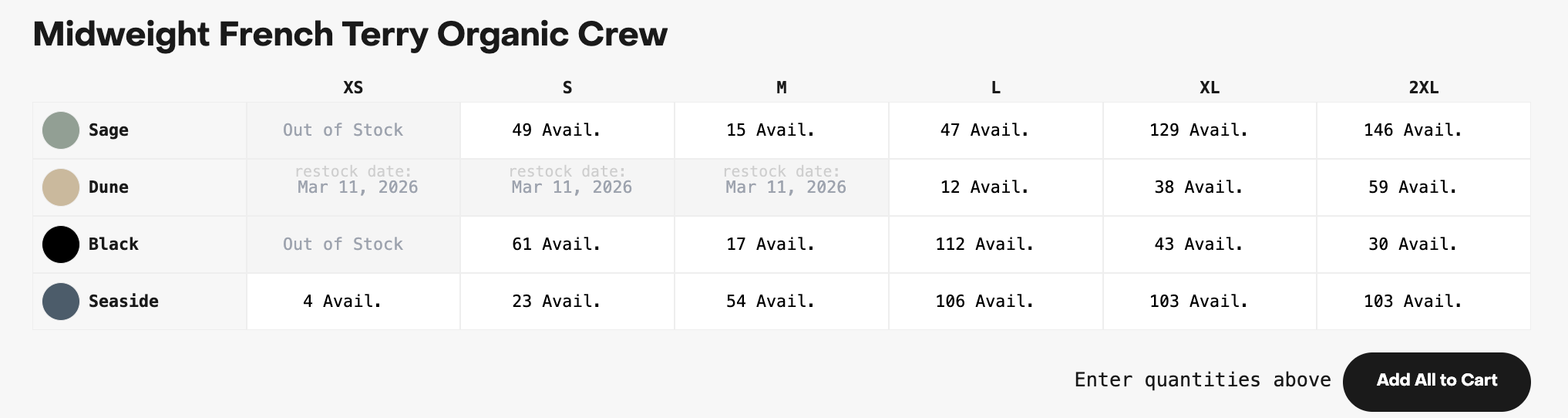This screenshot has width=1568, height=418.
Task: Click the XL size column header
Action: [1210, 88]
